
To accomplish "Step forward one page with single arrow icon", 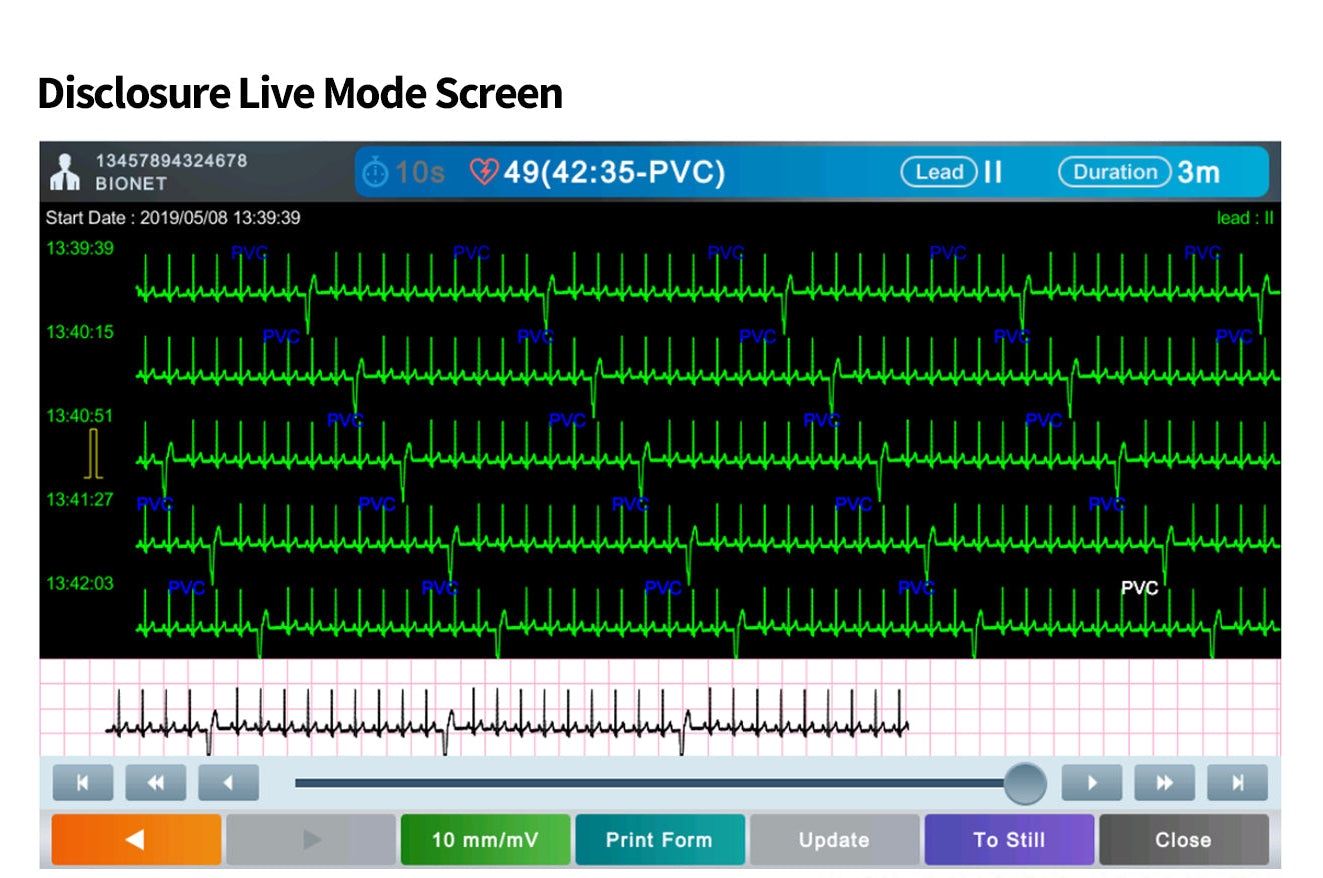I will point(1091,783).
